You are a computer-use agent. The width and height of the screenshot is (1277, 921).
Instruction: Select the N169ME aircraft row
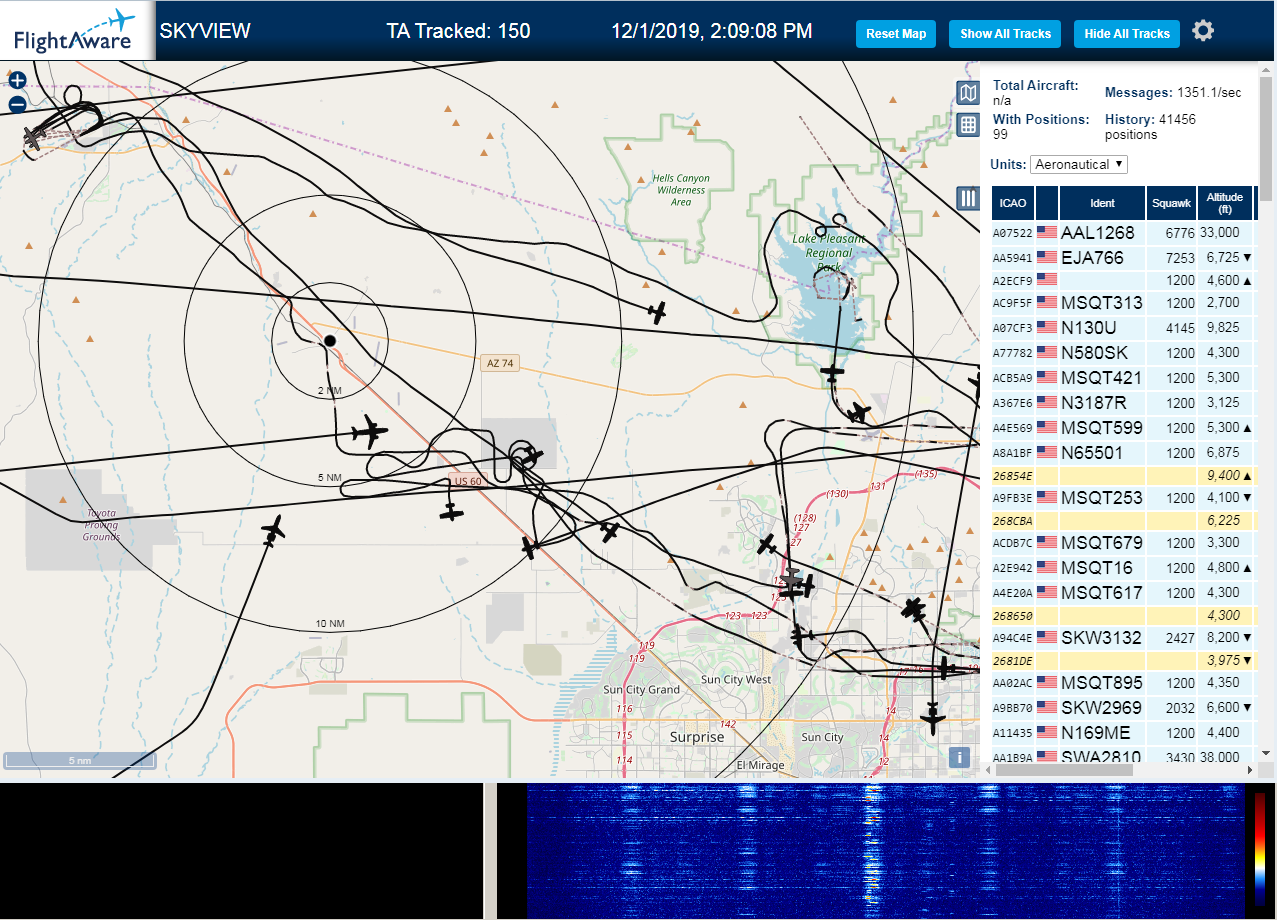tap(1122, 732)
